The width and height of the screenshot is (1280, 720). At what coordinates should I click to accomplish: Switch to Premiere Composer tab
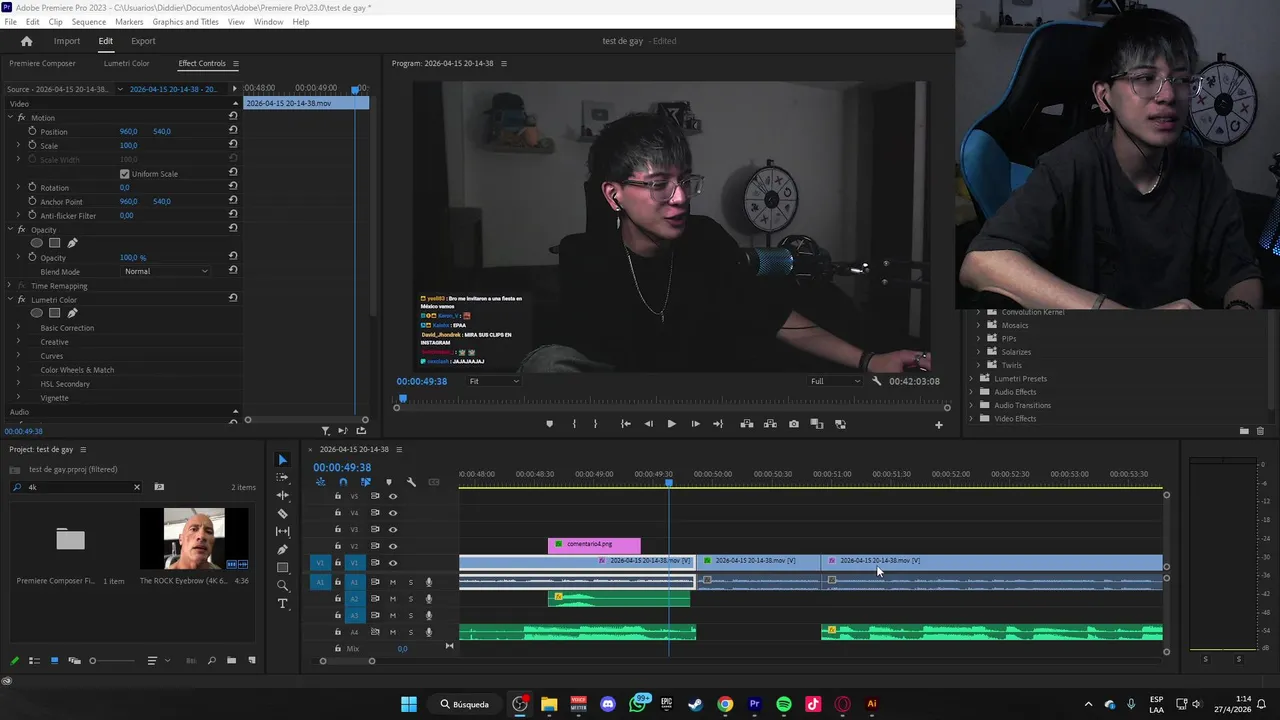tap(42, 63)
